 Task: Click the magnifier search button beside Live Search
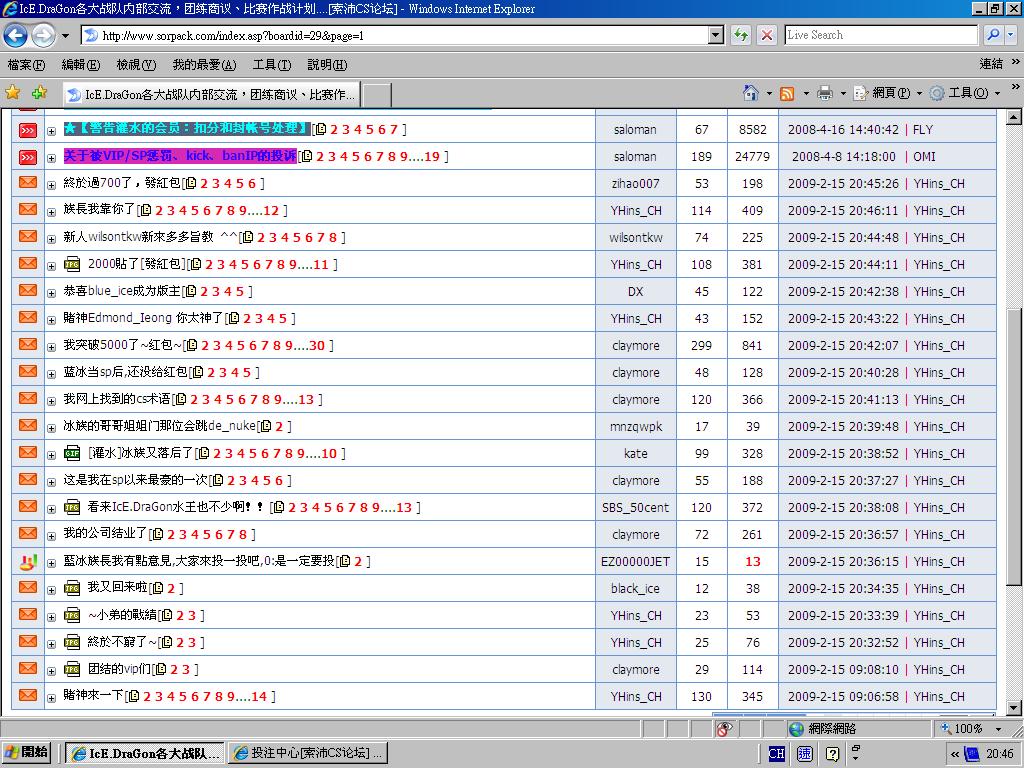(993, 35)
